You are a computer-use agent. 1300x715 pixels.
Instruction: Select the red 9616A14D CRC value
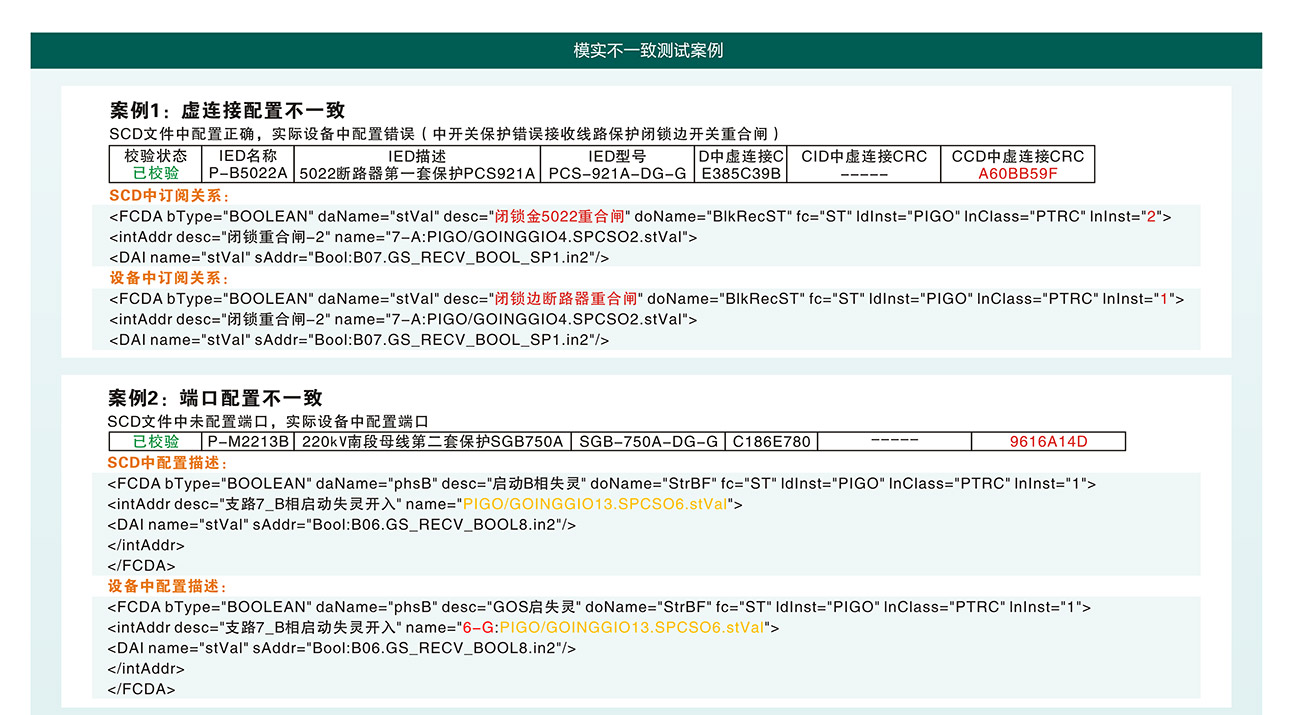pyautogui.click(x=1048, y=441)
